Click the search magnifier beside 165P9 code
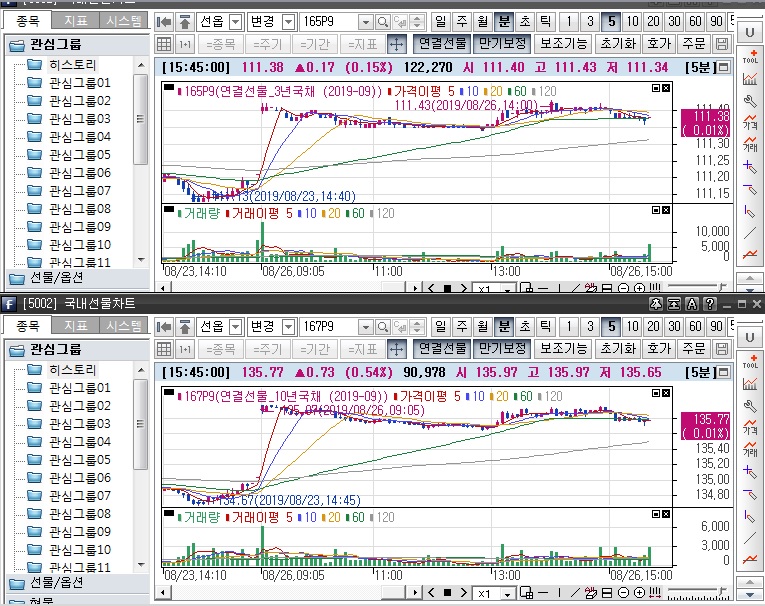 click(383, 22)
